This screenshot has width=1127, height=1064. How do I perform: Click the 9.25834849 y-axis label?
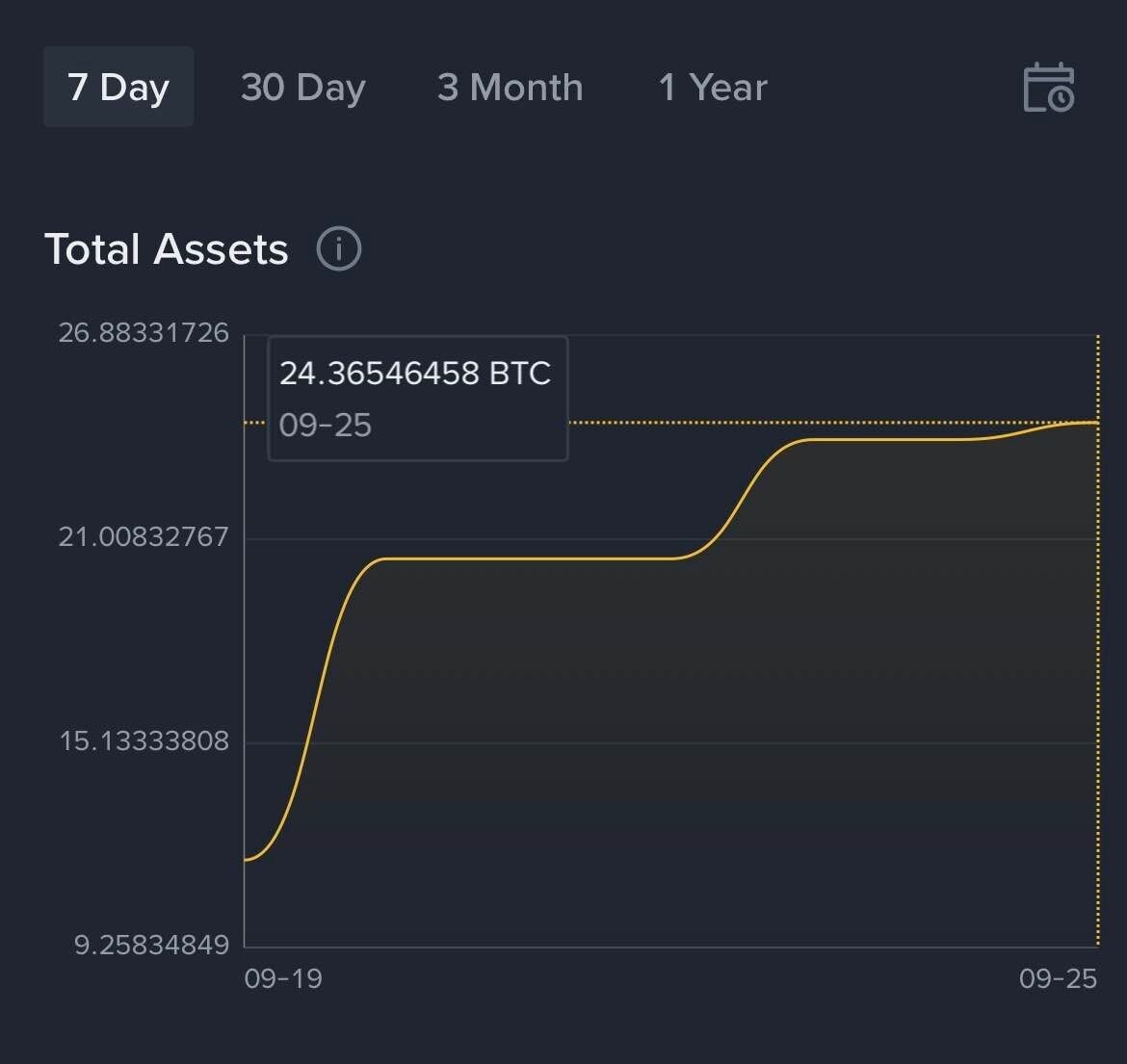tap(152, 945)
